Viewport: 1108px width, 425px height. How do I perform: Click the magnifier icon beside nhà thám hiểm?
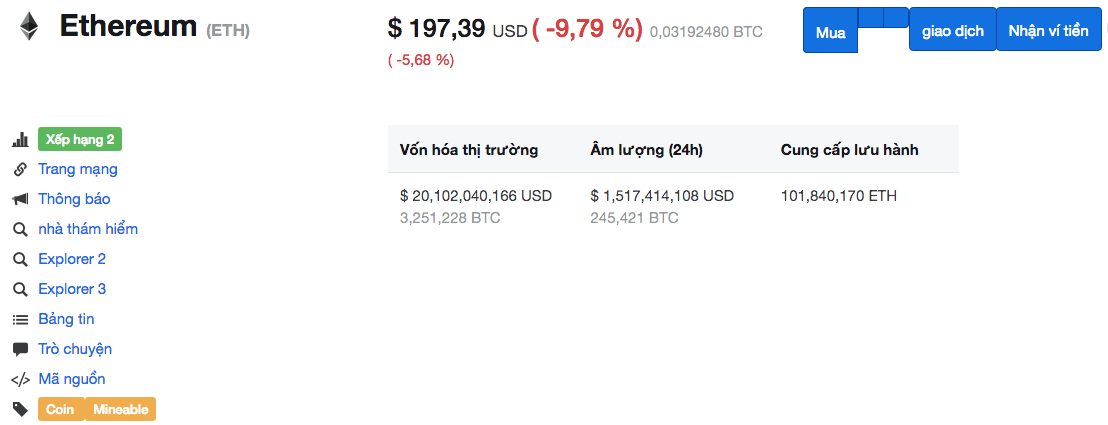pos(20,229)
